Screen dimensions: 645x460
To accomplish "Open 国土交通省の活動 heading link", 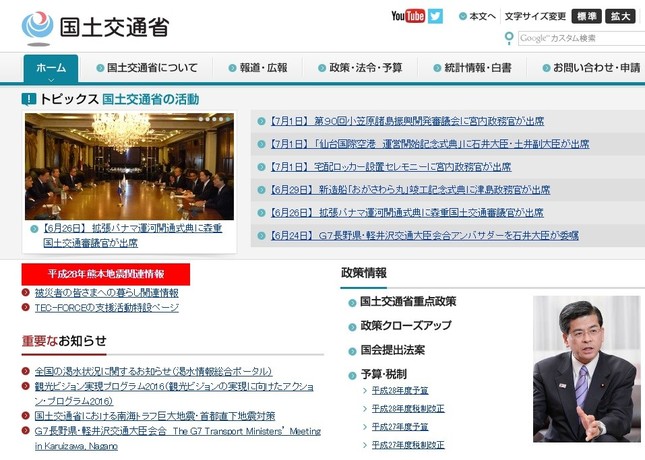I will (151, 99).
